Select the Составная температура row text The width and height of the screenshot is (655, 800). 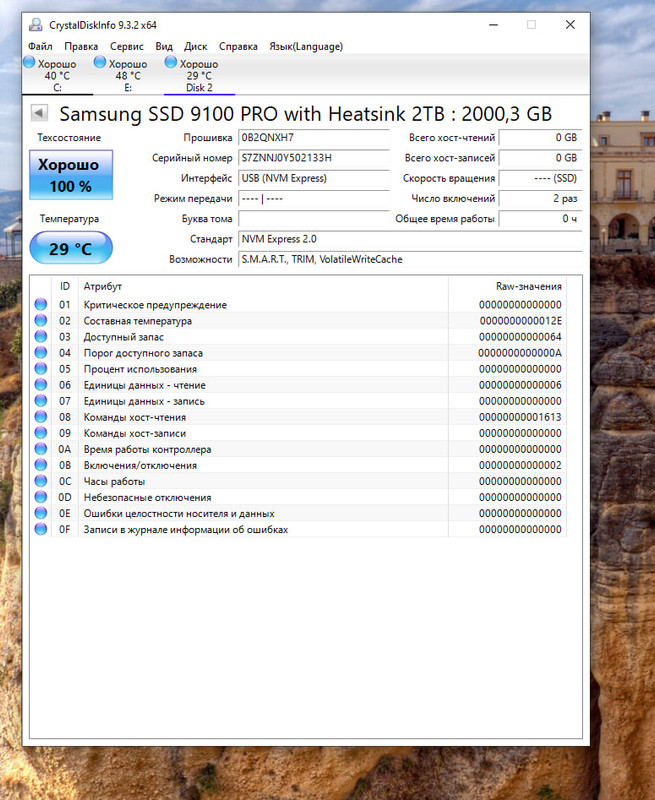pyautogui.click(x=138, y=321)
